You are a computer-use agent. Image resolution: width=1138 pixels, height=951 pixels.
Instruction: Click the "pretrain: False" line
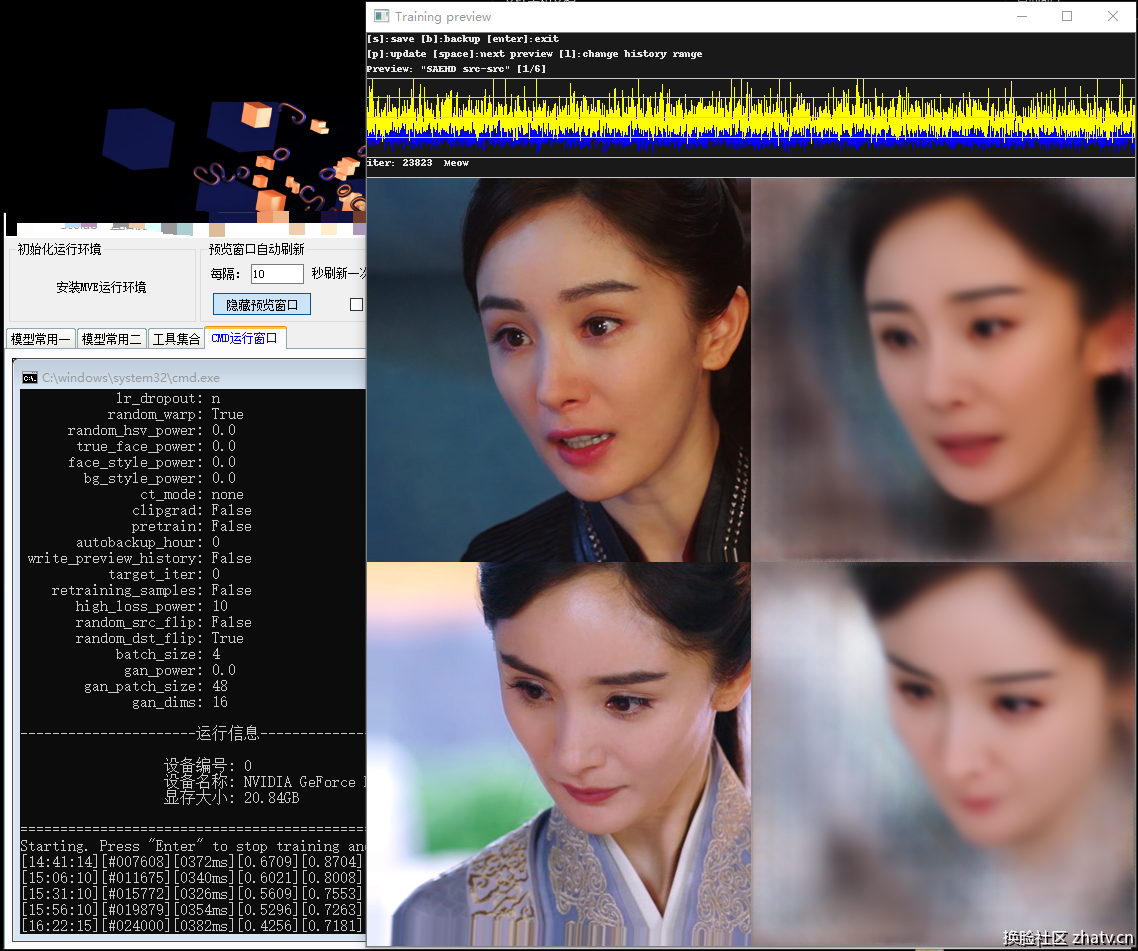[192, 526]
